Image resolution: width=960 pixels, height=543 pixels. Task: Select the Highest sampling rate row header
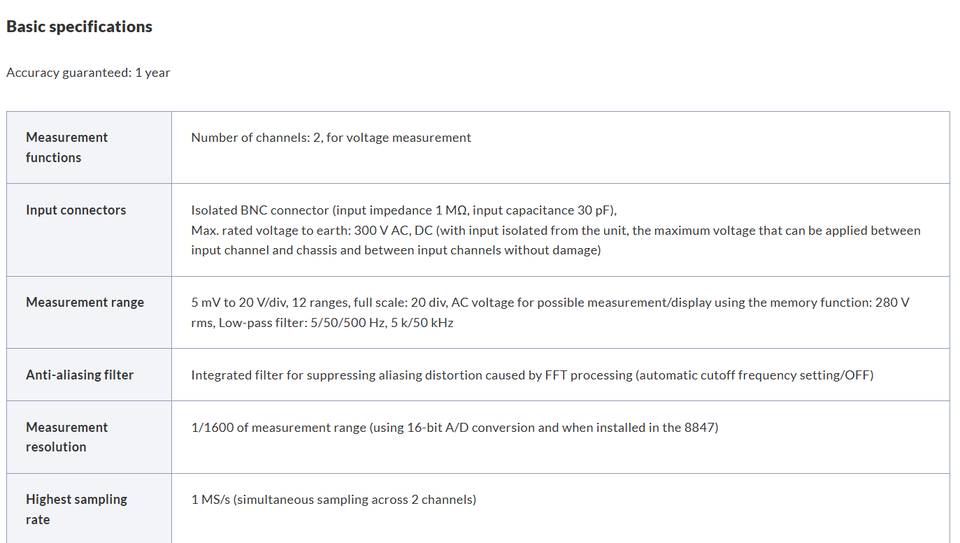(89, 508)
